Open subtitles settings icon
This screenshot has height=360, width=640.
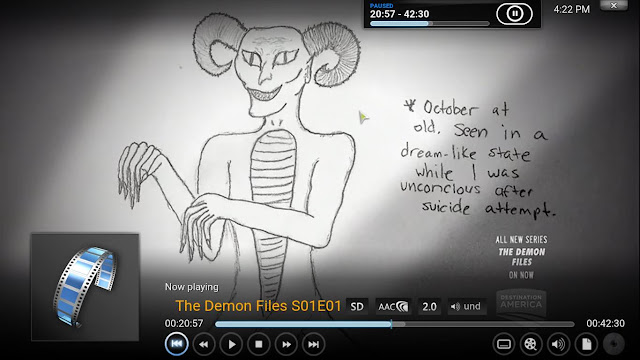coord(504,344)
